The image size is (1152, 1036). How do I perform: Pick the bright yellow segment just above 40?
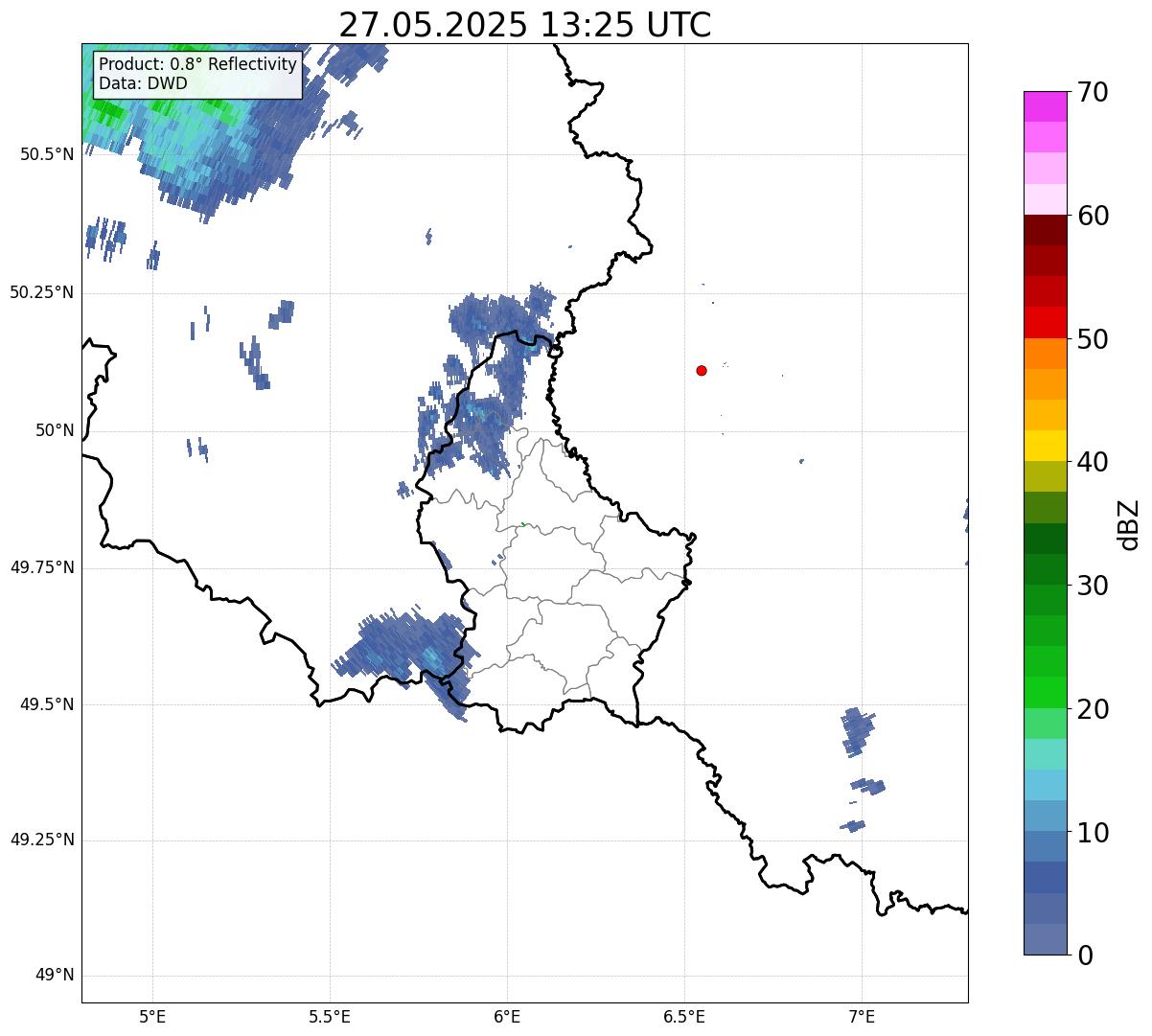(1045, 446)
